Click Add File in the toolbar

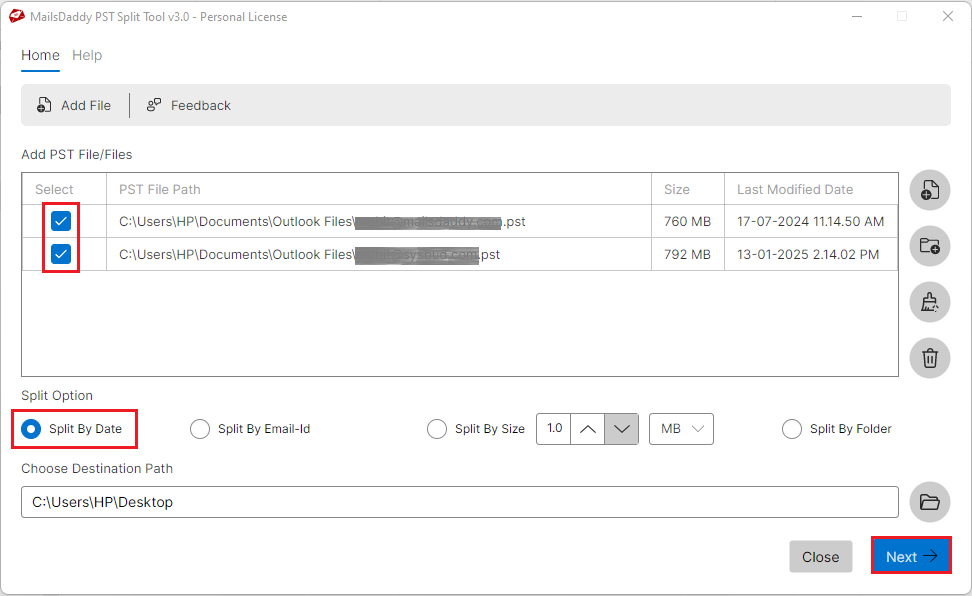pyautogui.click(x=74, y=105)
